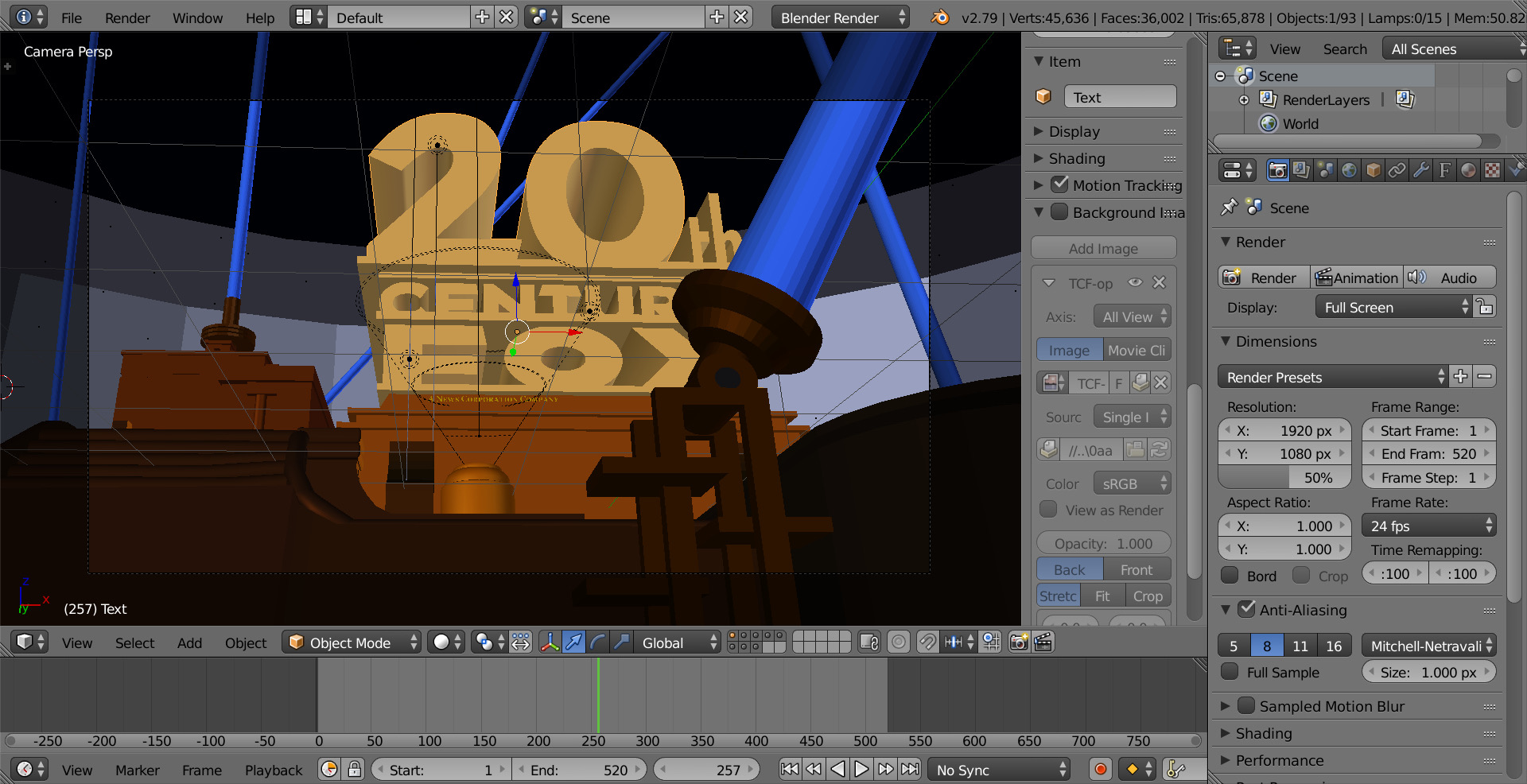Open the Scene properties tab icon
The image size is (1527, 784).
coord(1325,170)
